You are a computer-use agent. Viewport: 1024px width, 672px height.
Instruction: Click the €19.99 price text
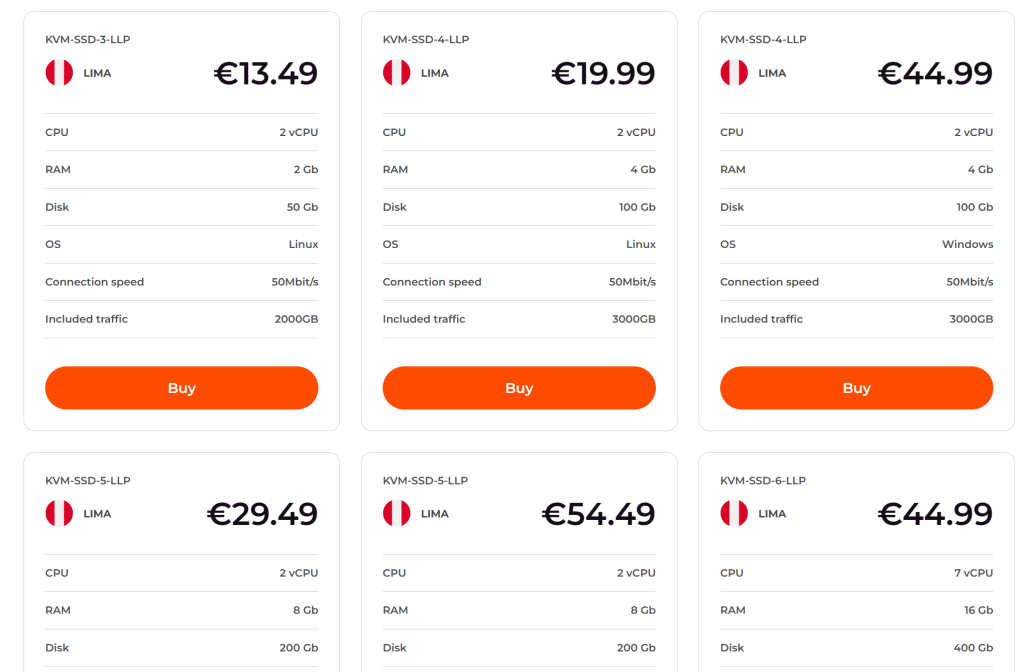click(603, 73)
